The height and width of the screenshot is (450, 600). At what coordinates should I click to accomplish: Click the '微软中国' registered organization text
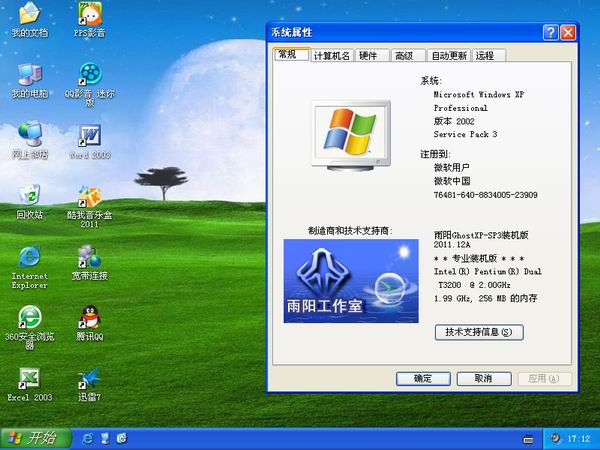coord(452,181)
